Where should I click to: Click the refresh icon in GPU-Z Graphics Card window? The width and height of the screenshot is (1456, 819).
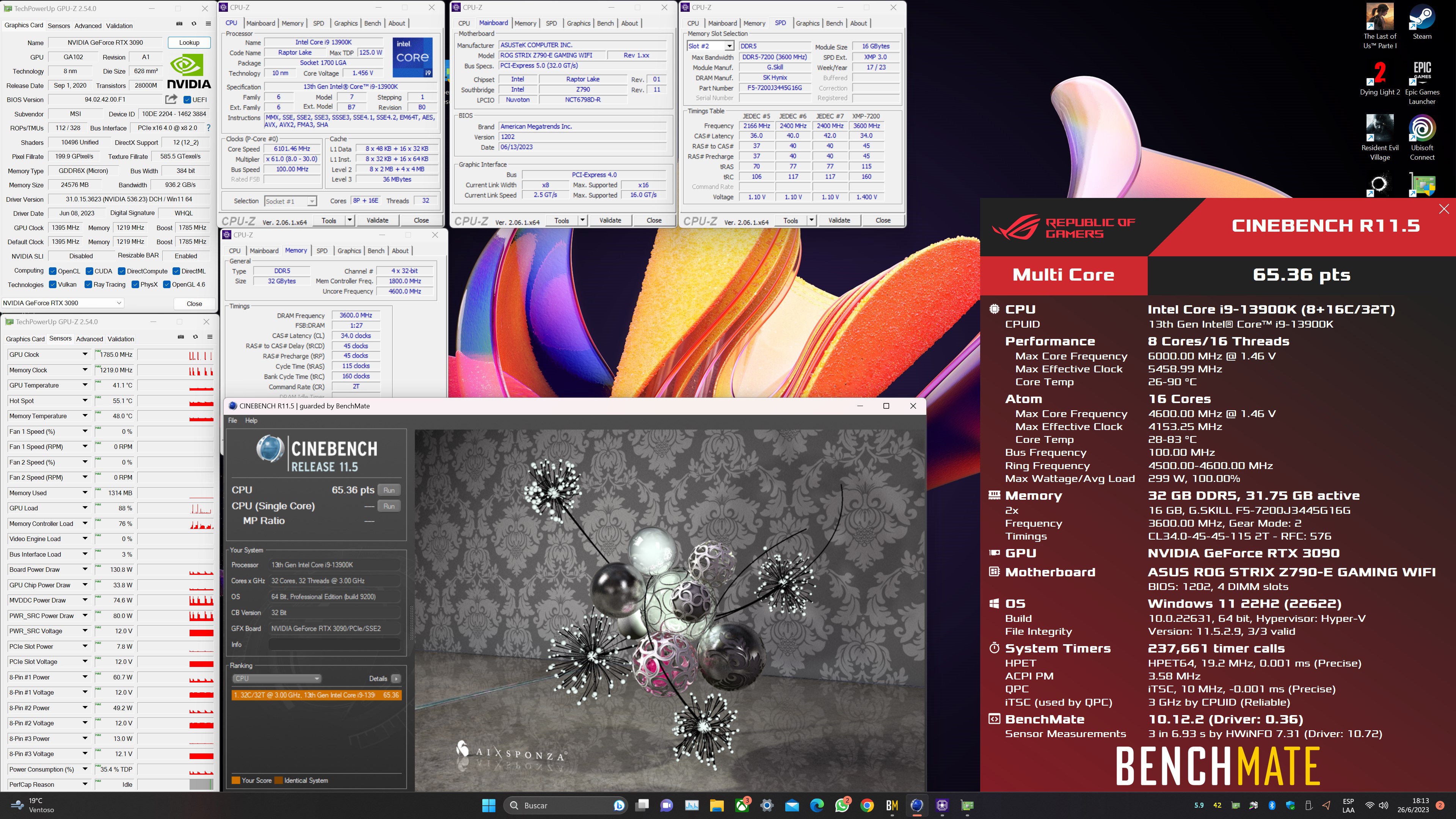194,24
